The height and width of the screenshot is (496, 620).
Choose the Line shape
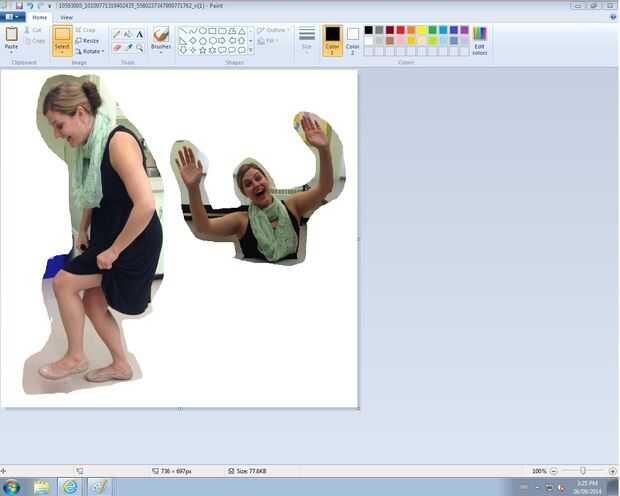point(183,31)
